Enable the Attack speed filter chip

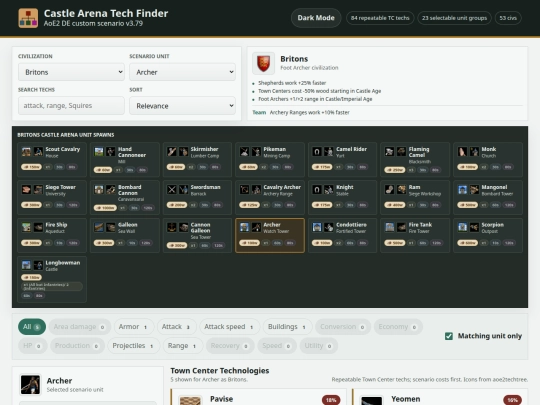click(x=229, y=326)
